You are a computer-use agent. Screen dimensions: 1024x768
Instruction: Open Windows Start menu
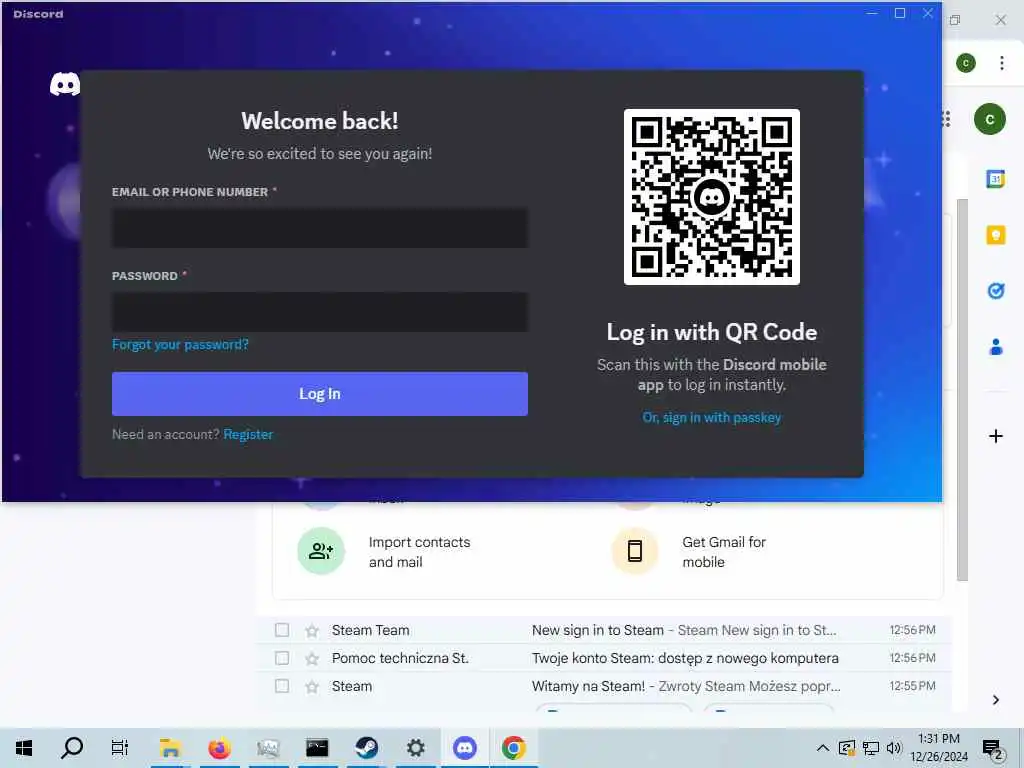tap(24, 748)
